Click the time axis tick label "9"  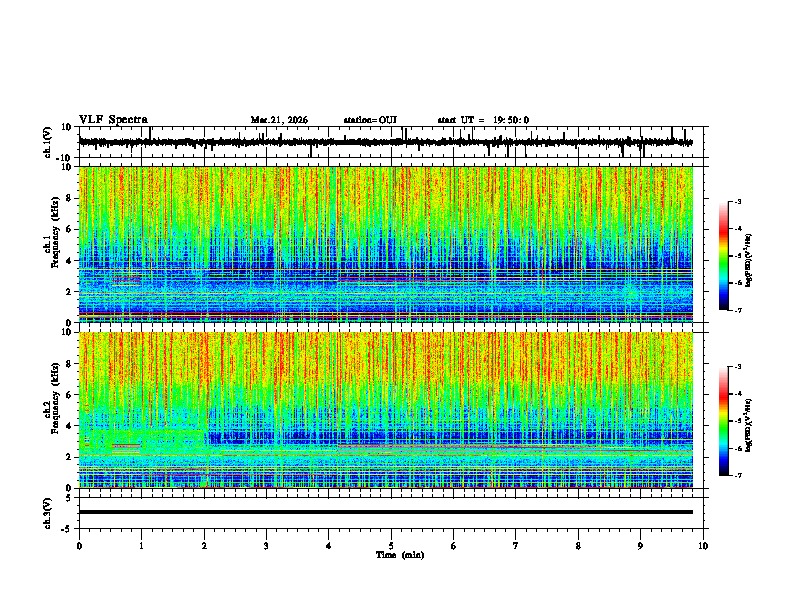pyautogui.click(x=640, y=546)
